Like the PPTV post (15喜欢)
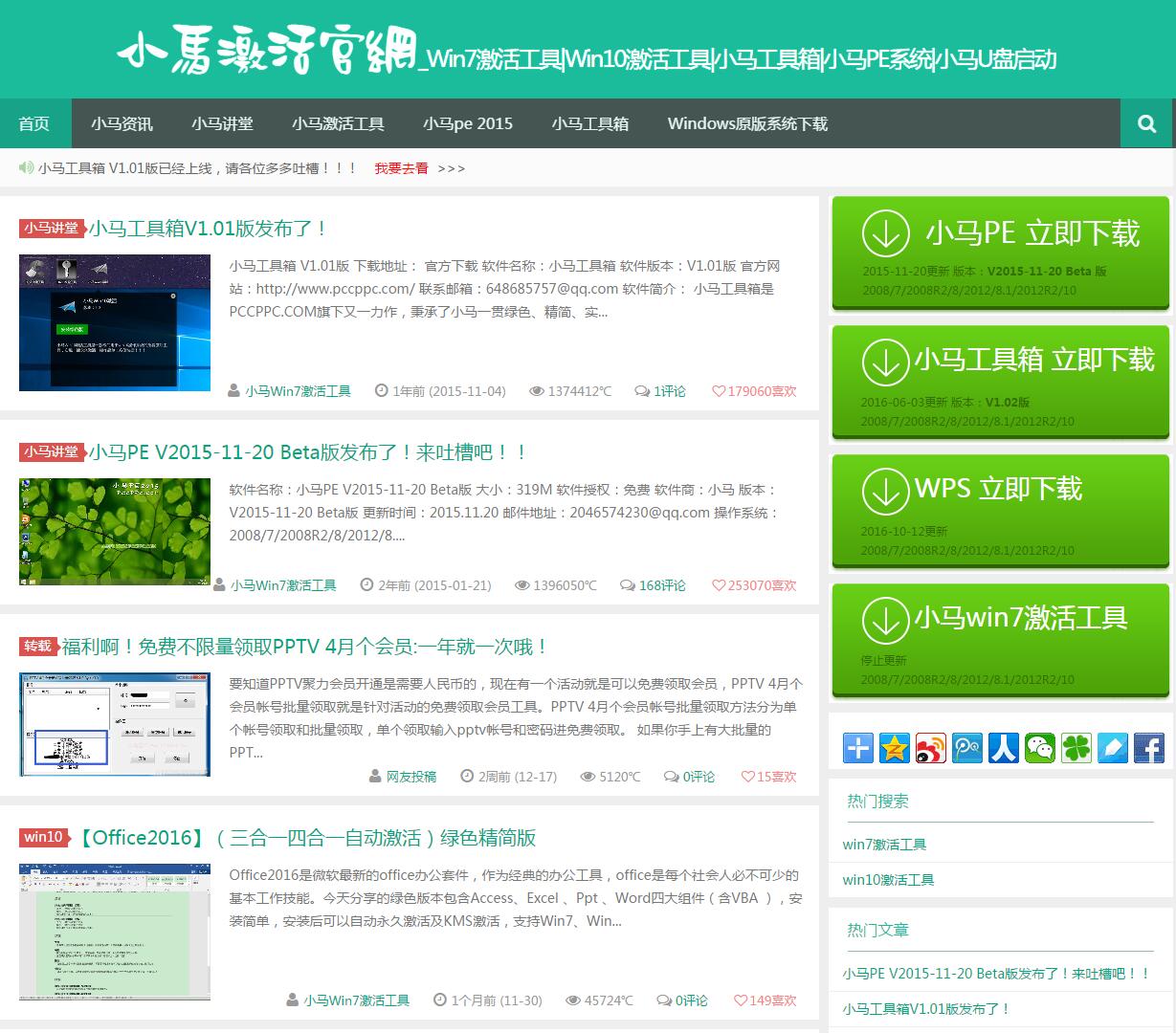The height and width of the screenshot is (1033, 1176). [x=769, y=777]
